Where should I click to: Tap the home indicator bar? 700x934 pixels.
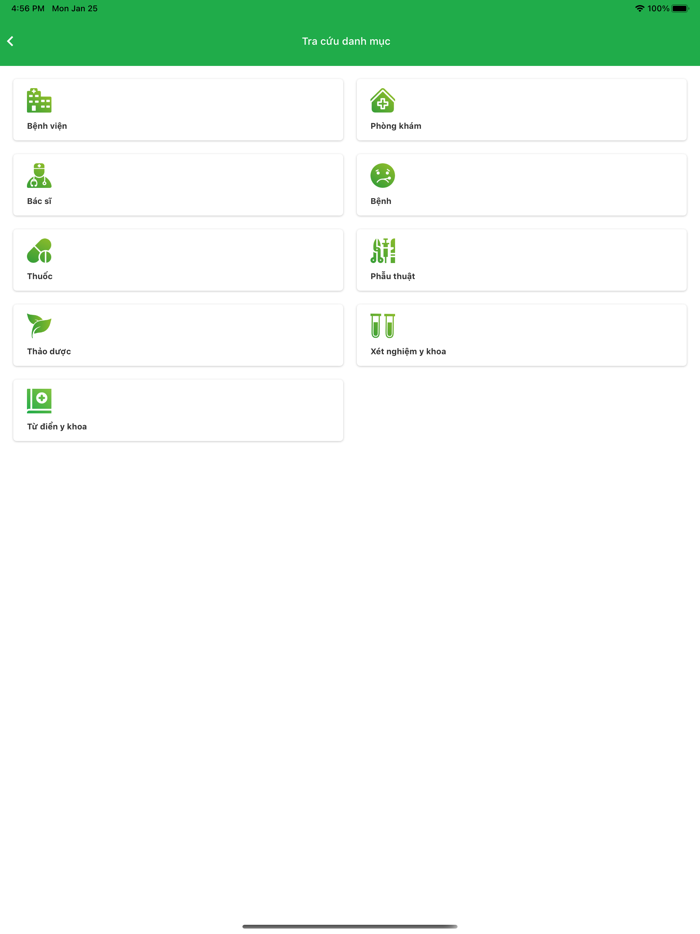(350, 926)
